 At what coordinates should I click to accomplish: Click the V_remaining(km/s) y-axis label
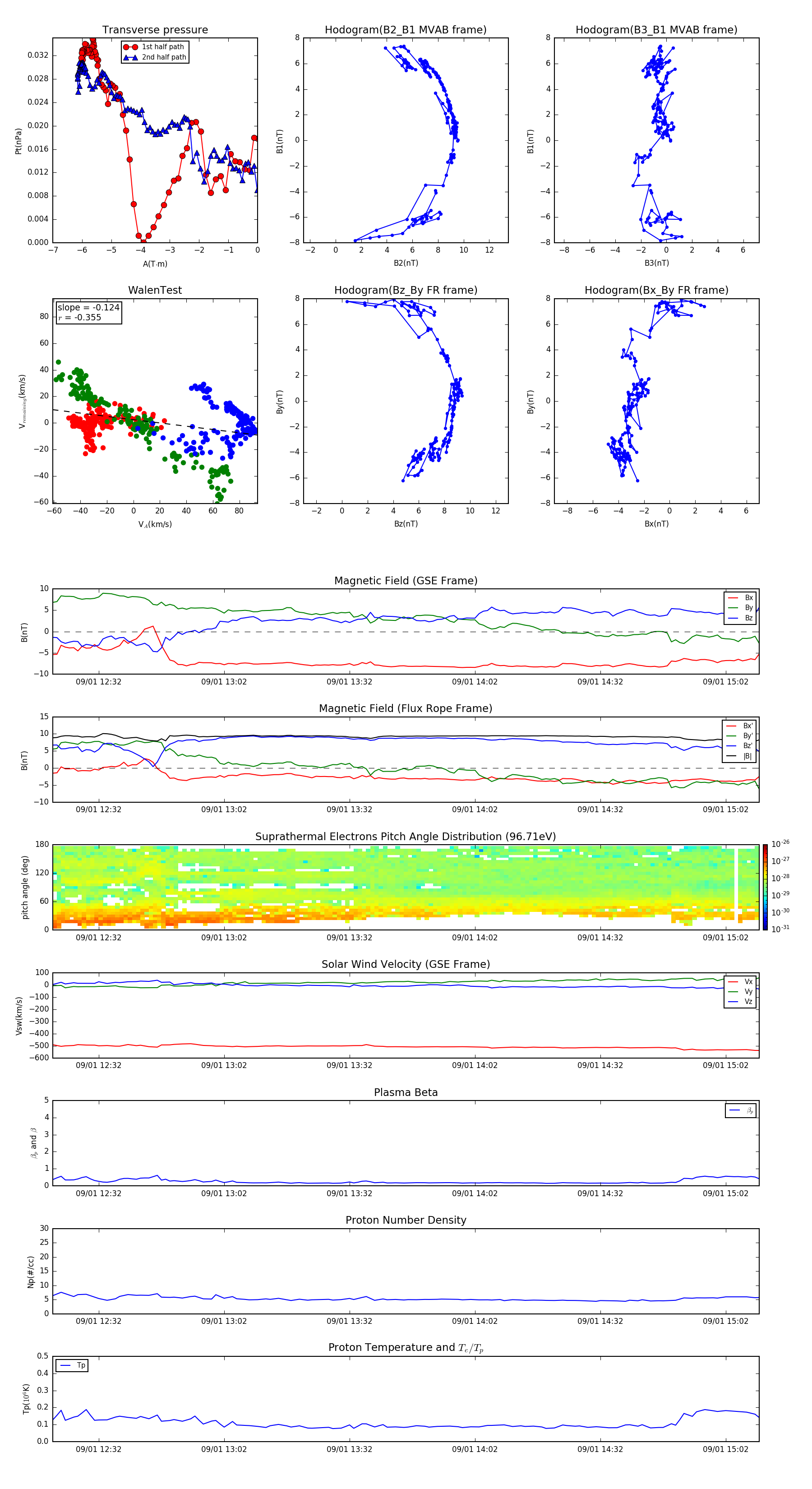(x=22, y=401)
